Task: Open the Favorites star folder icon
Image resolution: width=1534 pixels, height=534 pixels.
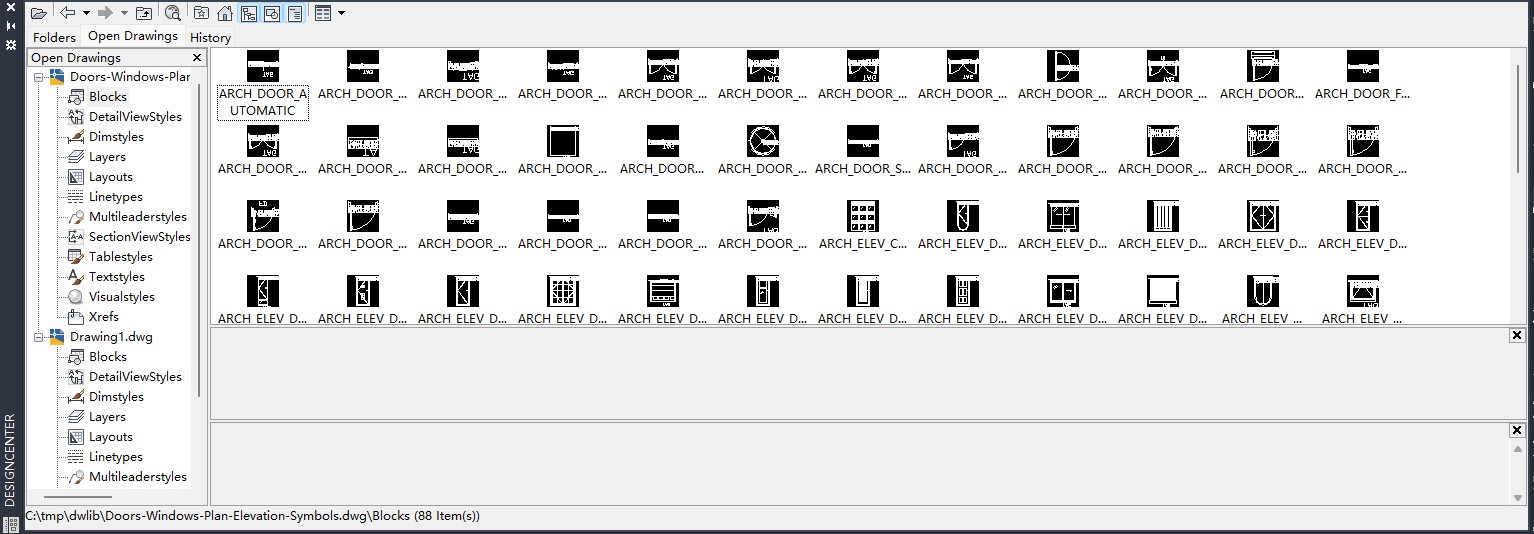Action: (202, 13)
